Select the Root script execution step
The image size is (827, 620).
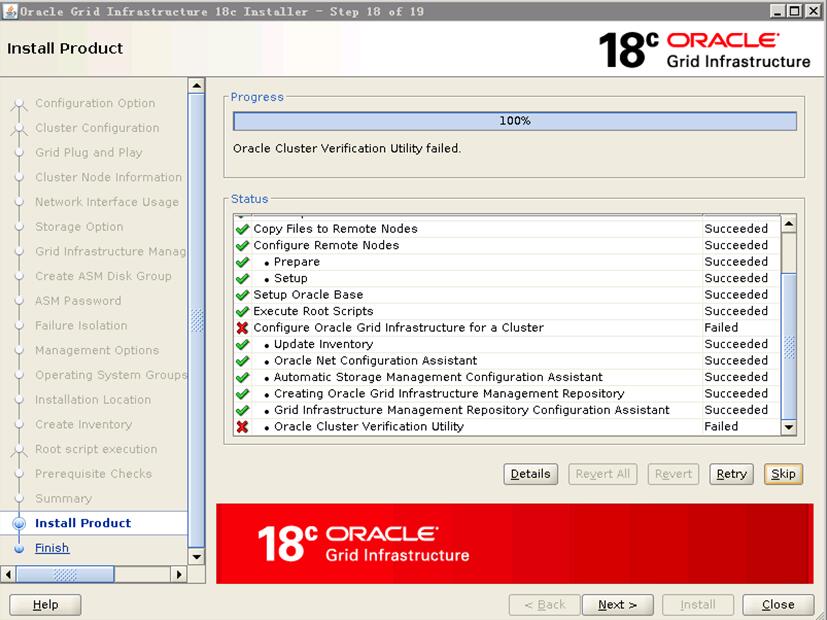point(96,450)
